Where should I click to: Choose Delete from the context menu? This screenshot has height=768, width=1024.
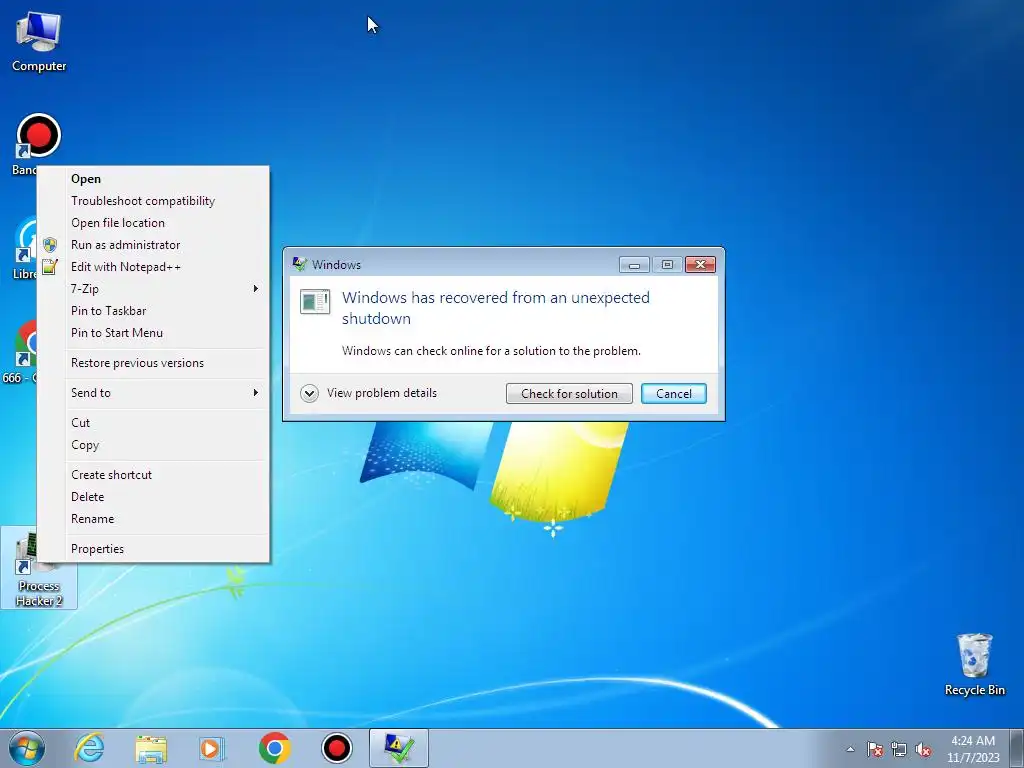point(153,497)
